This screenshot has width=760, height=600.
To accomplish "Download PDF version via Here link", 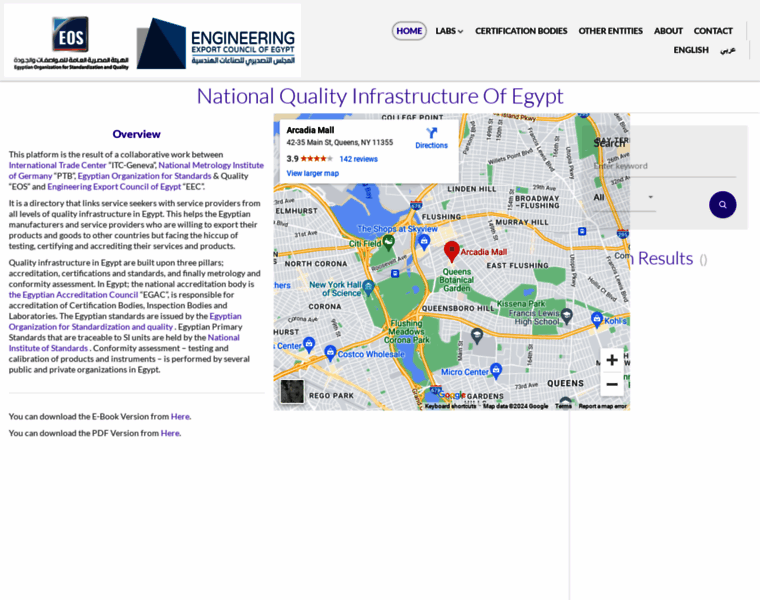I will (170, 433).
